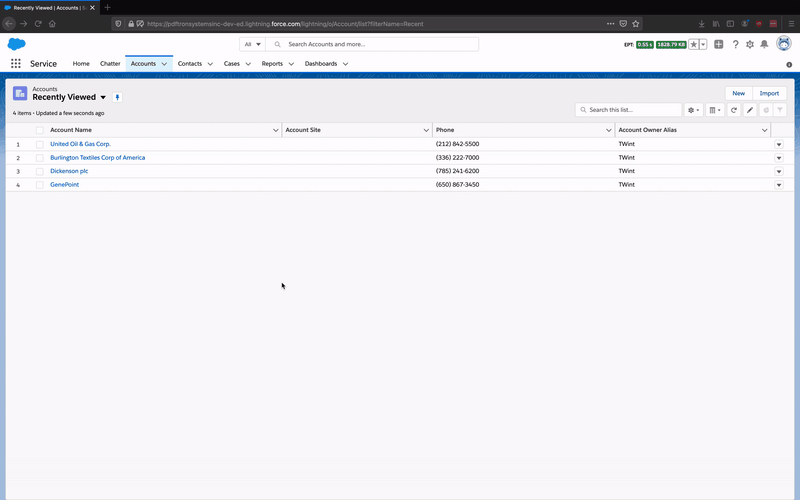Open Burlington Textiles Corp of America account
This screenshot has height=500, width=800.
97,158
